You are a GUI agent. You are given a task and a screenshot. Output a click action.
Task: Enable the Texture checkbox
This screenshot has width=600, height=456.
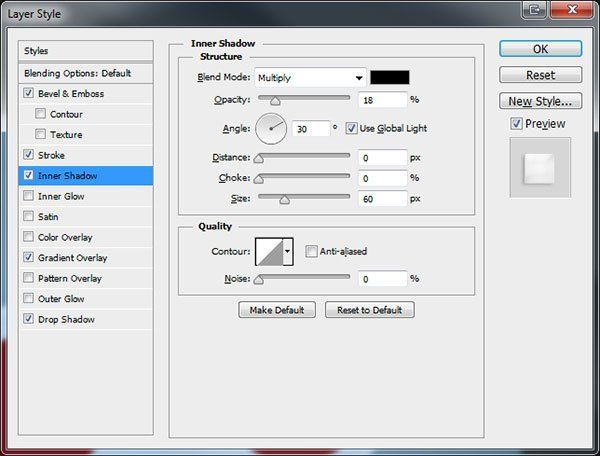pos(40,134)
